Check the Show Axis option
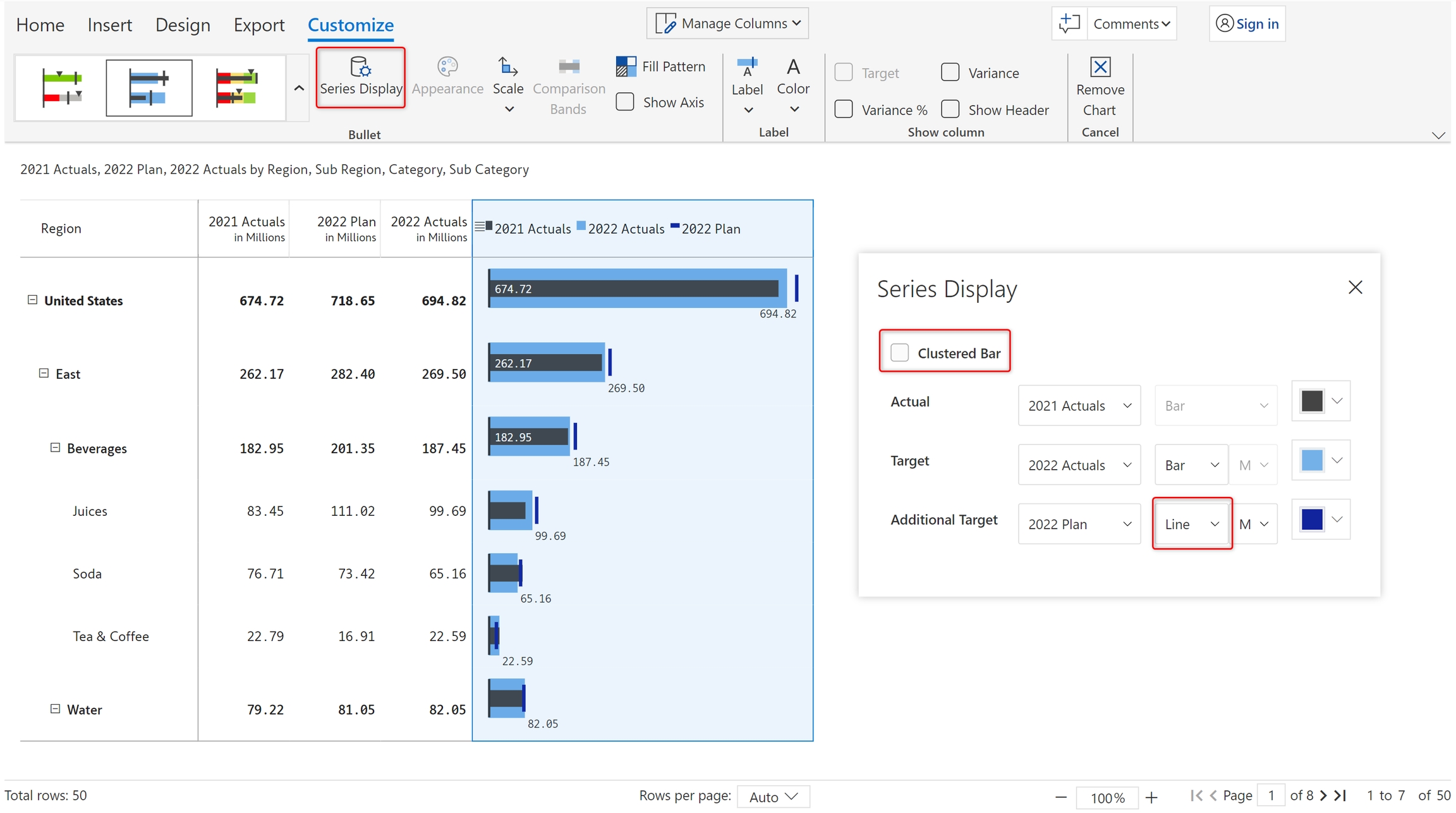This screenshot has width=1456, height=813. coord(625,102)
